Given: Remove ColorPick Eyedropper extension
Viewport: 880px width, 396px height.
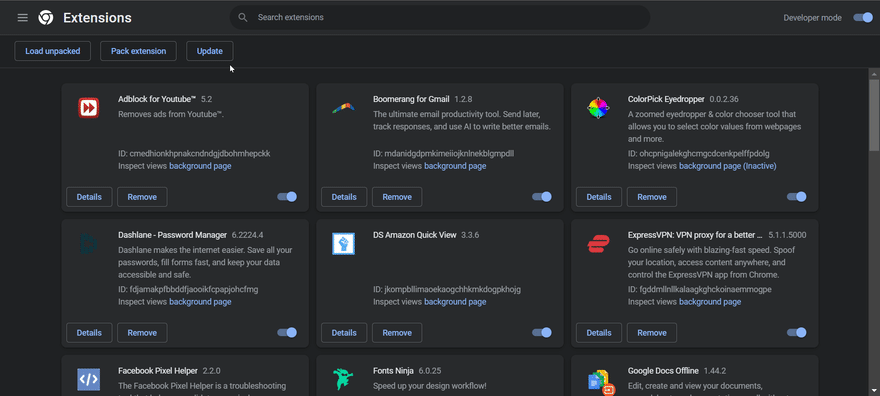Looking at the screenshot, I should (652, 197).
